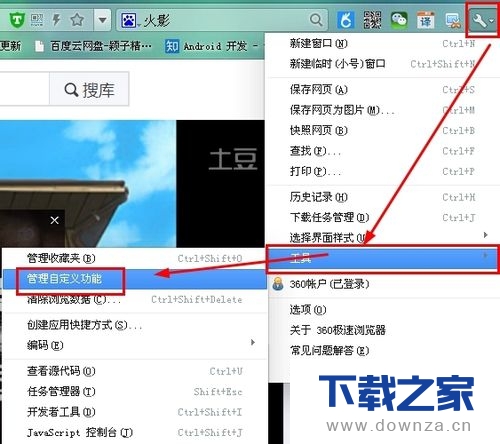
Task: Click the 360 account avatar icon
Action: pos(278,284)
